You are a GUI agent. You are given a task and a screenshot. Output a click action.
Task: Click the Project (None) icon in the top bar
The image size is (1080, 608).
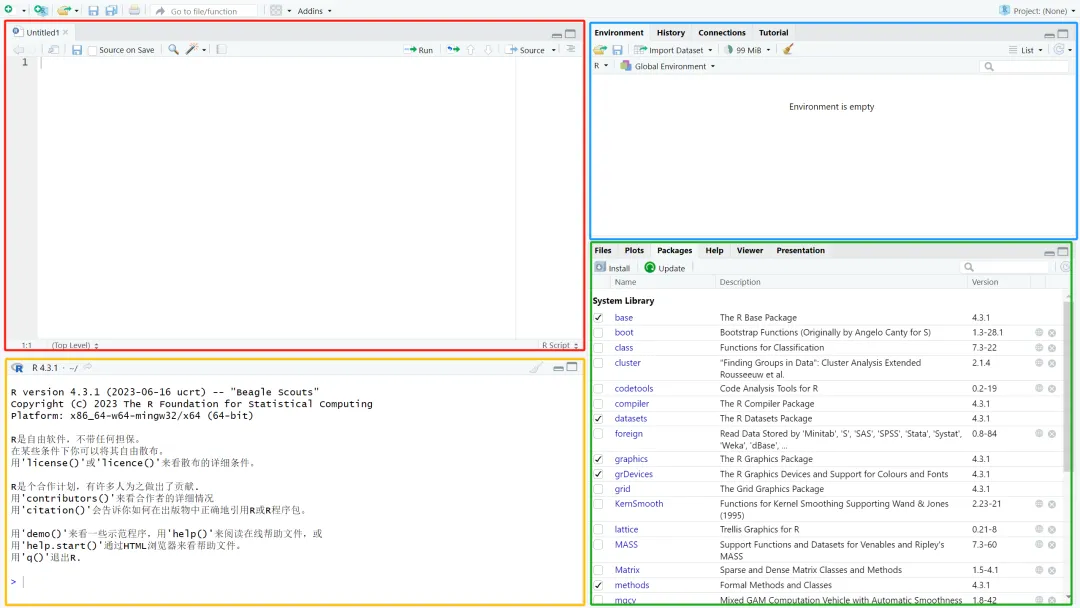pyautogui.click(x=1004, y=10)
